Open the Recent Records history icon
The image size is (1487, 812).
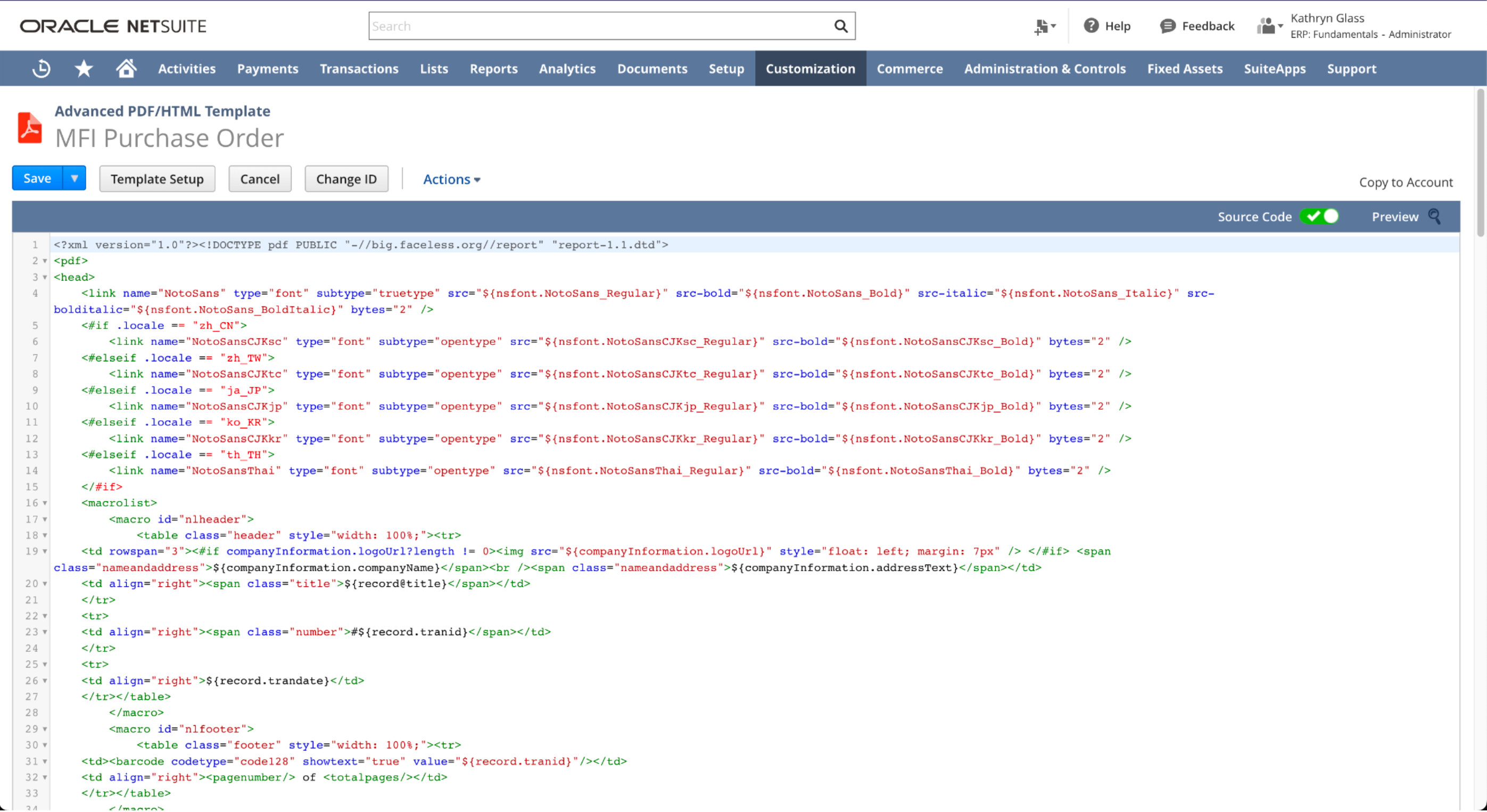click(42, 69)
